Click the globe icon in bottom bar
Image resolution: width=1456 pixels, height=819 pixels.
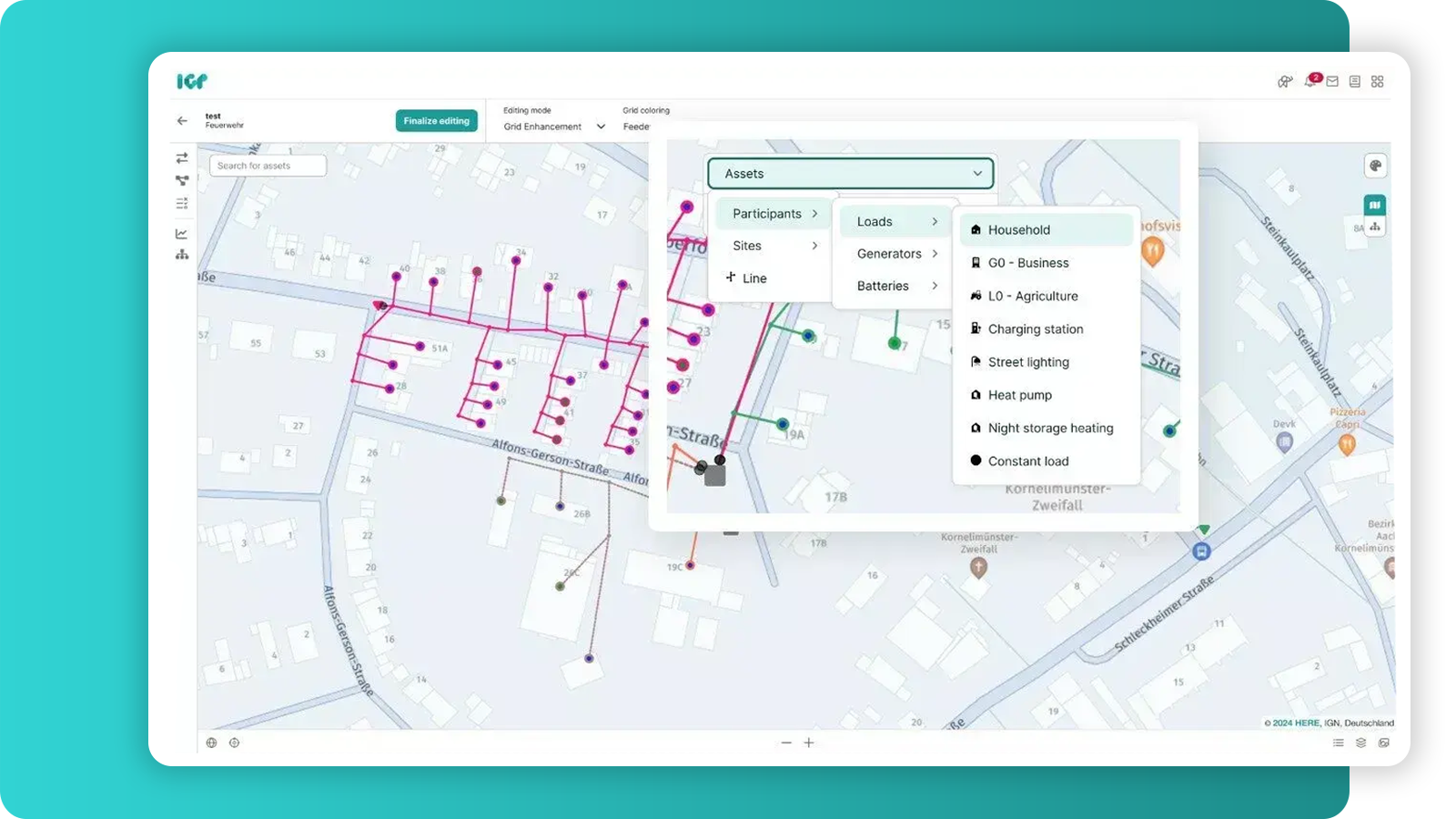pos(211,743)
